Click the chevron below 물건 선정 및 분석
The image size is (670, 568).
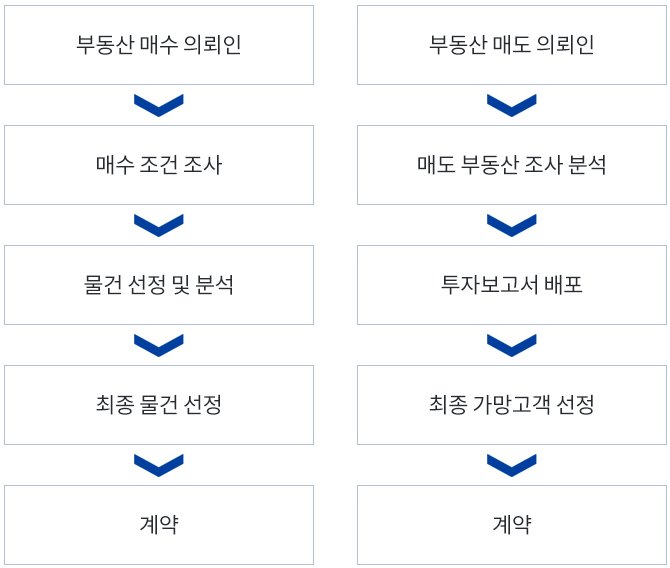coord(159,345)
